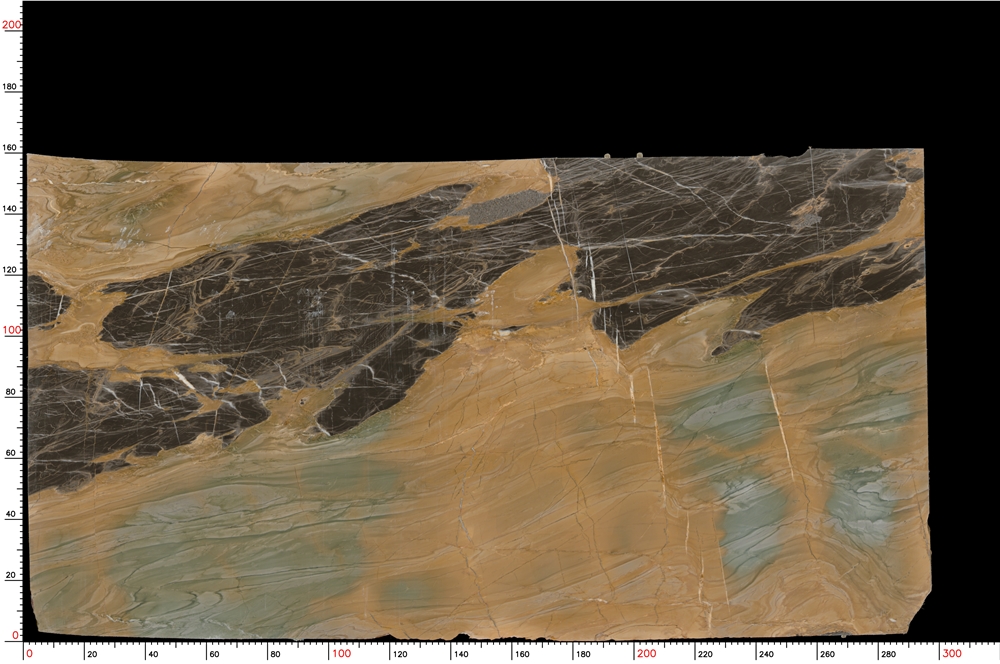Click the ruler origin 0 at the bottom-left corner

pyautogui.click(x=29, y=653)
